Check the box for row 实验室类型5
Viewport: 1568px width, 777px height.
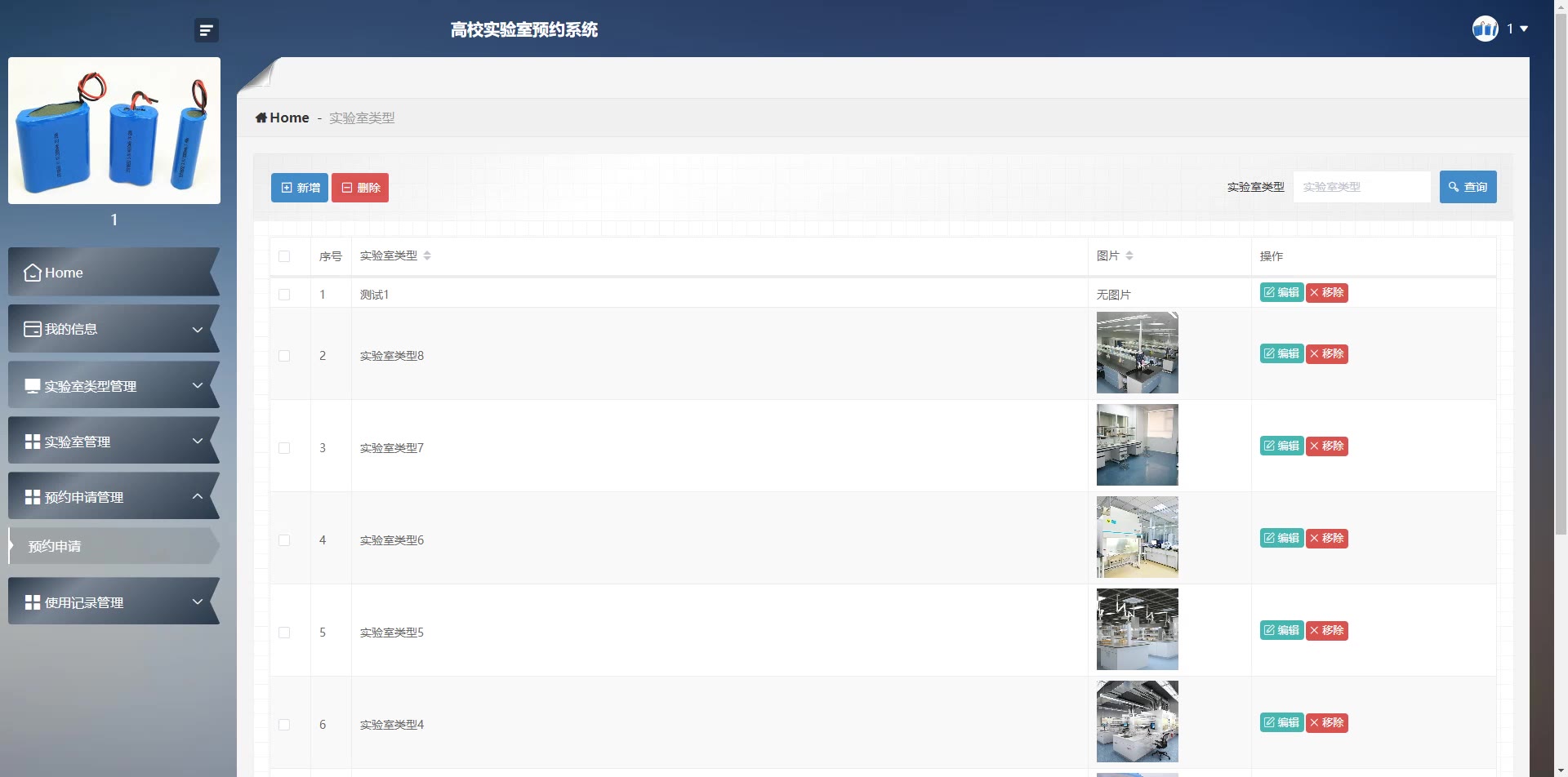[284, 633]
